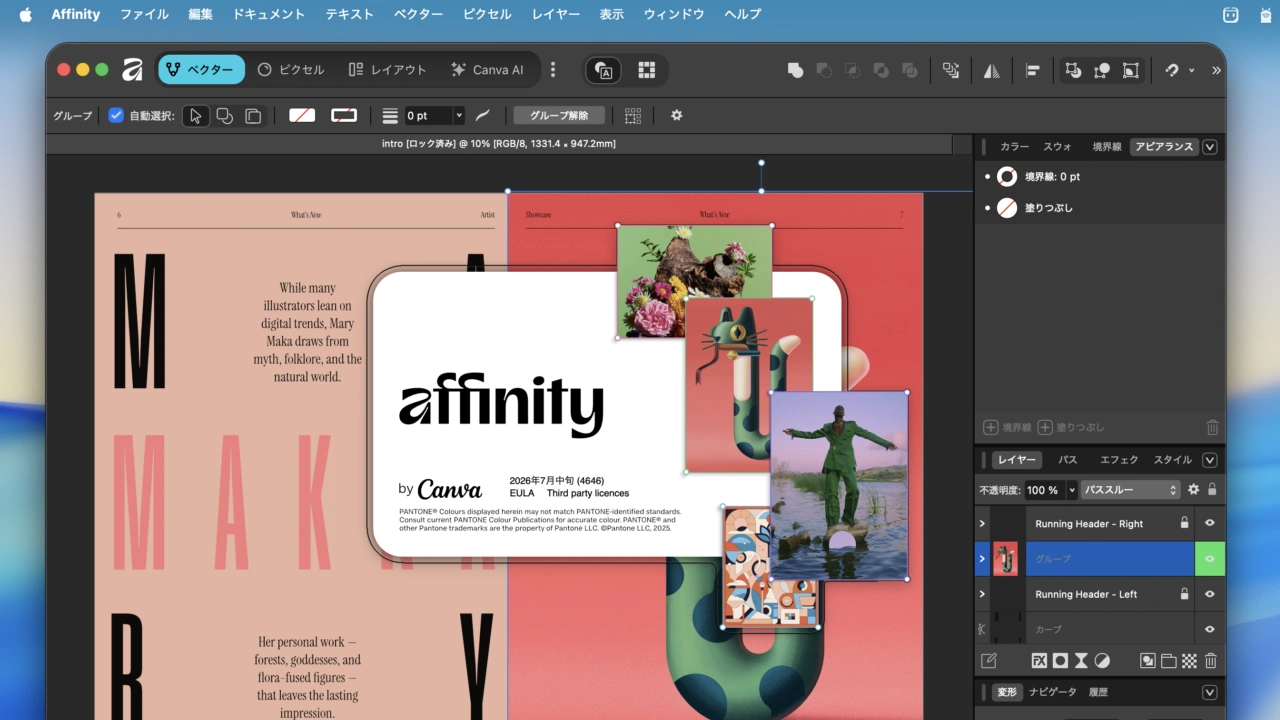Open the arrange order toolbar icon
The width and height of the screenshot is (1280, 720).
point(951,70)
